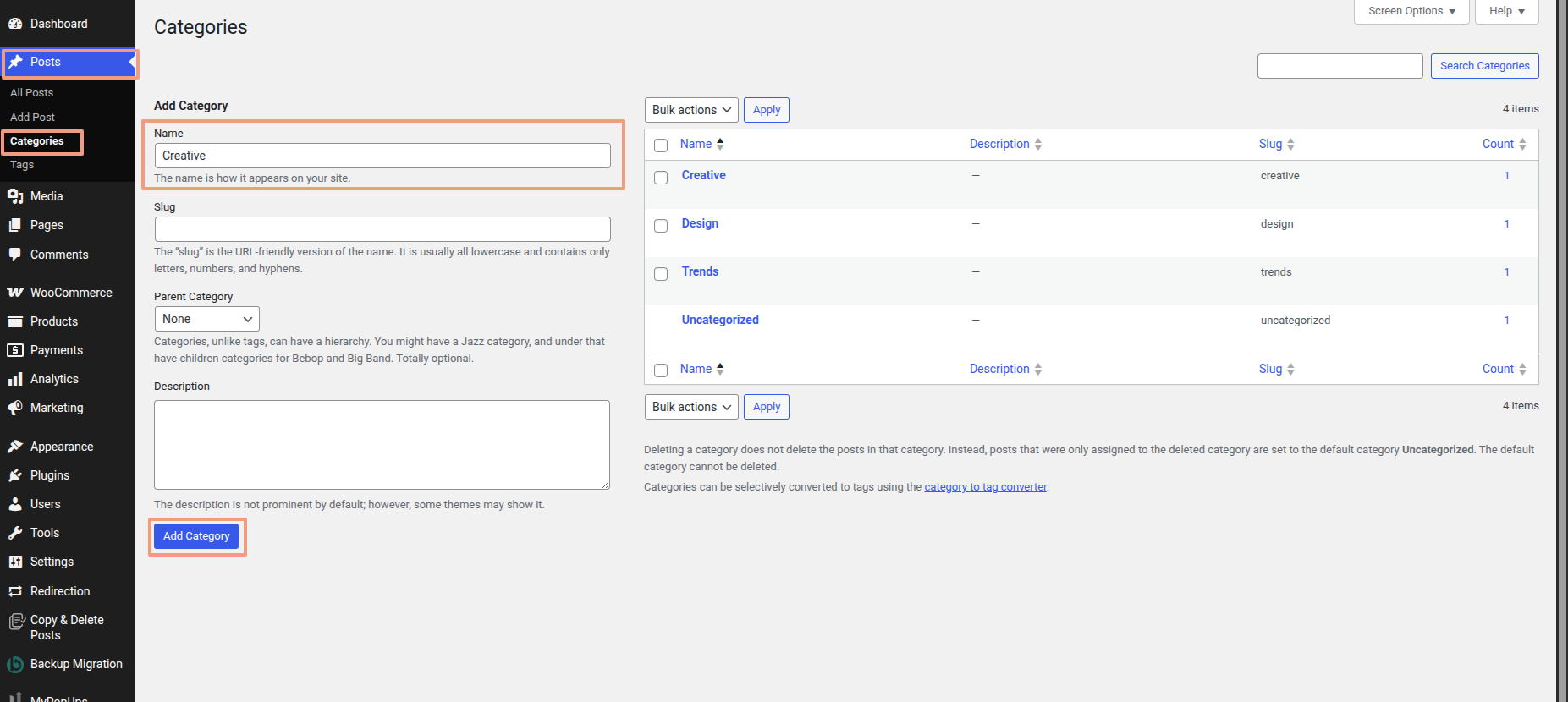Open the Tags submenu item

point(22,165)
